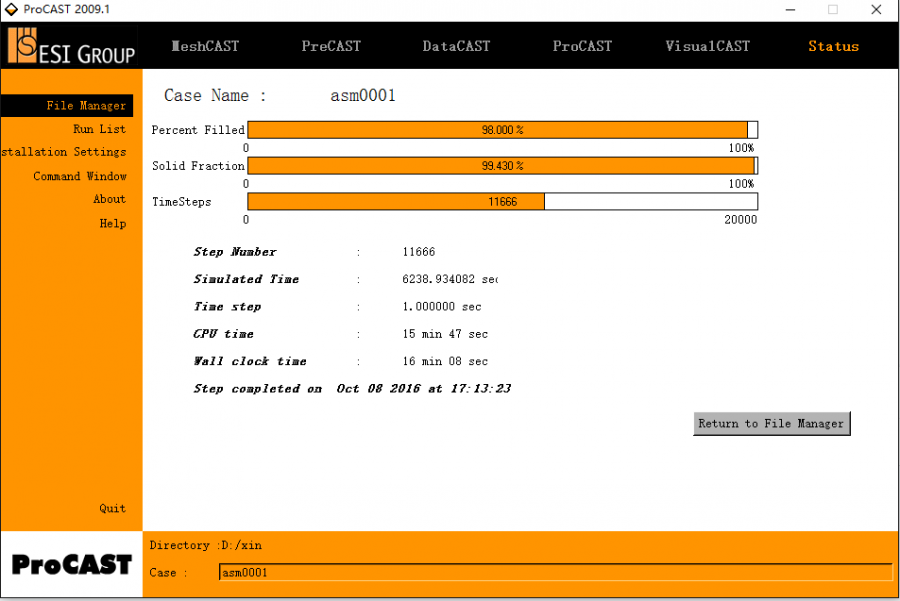This screenshot has width=900, height=601.
Task: Click the Time step value 1.000000 sec
Action: [x=441, y=307]
